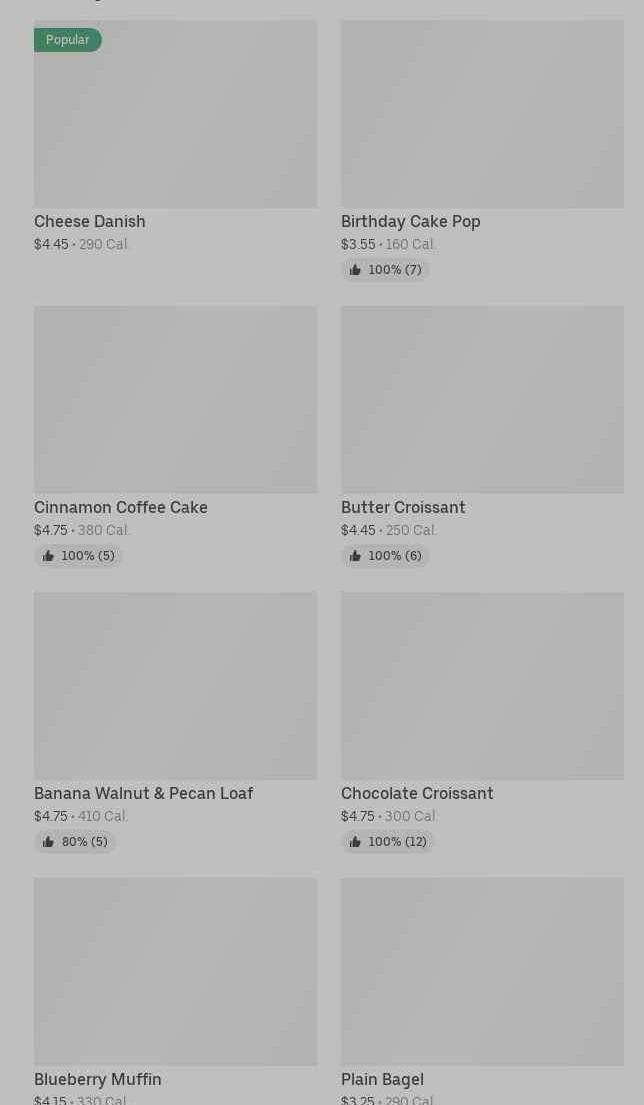Viewport: 644px width, 1105px height.
Task: Open the Chocolate Croissant image
Action: tap(482, 686)
